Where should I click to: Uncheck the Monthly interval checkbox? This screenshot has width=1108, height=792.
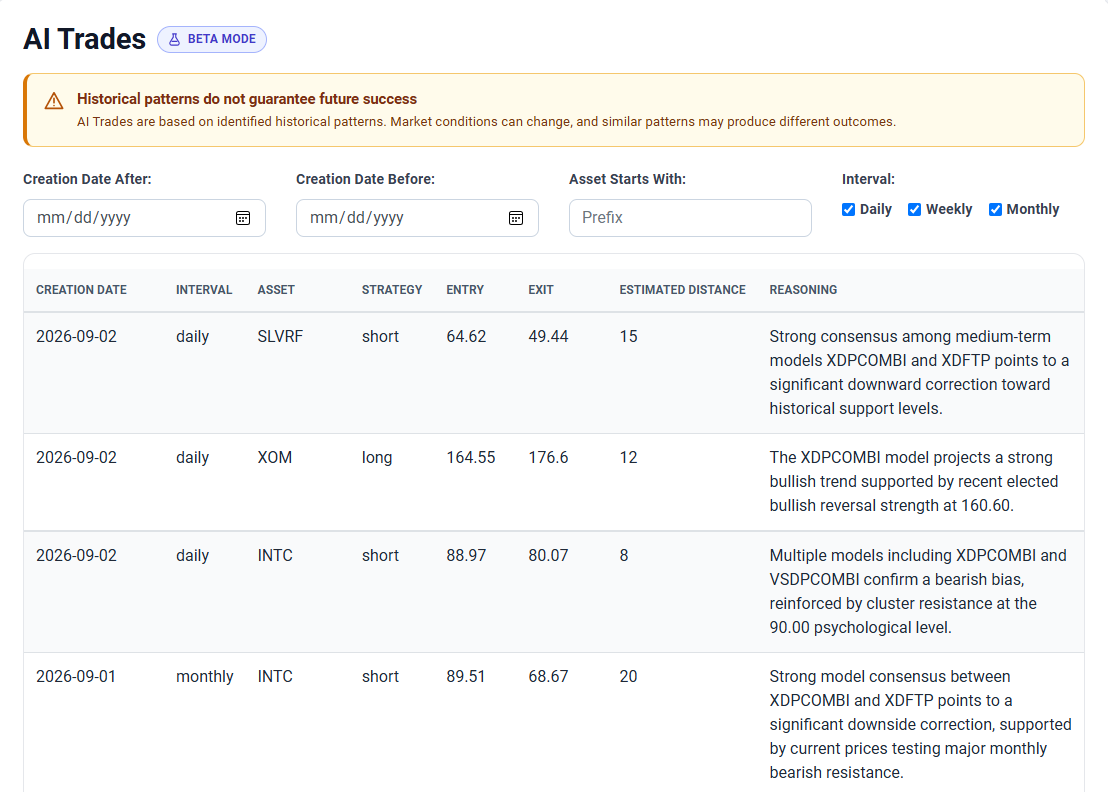pos(995,210)
